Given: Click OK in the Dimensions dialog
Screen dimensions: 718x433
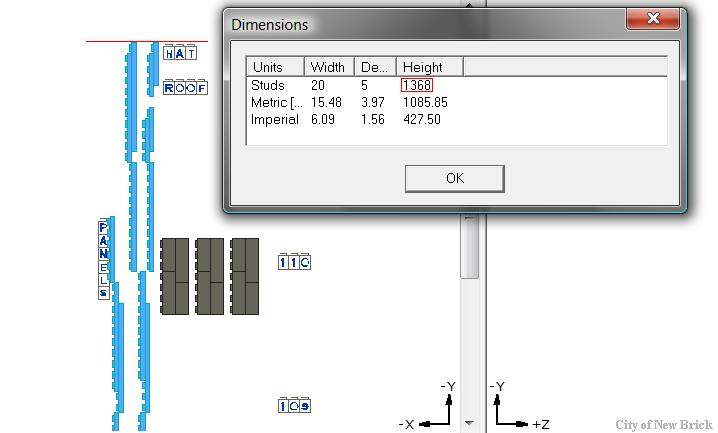Looking at the screenshot, I should point(455,179).
